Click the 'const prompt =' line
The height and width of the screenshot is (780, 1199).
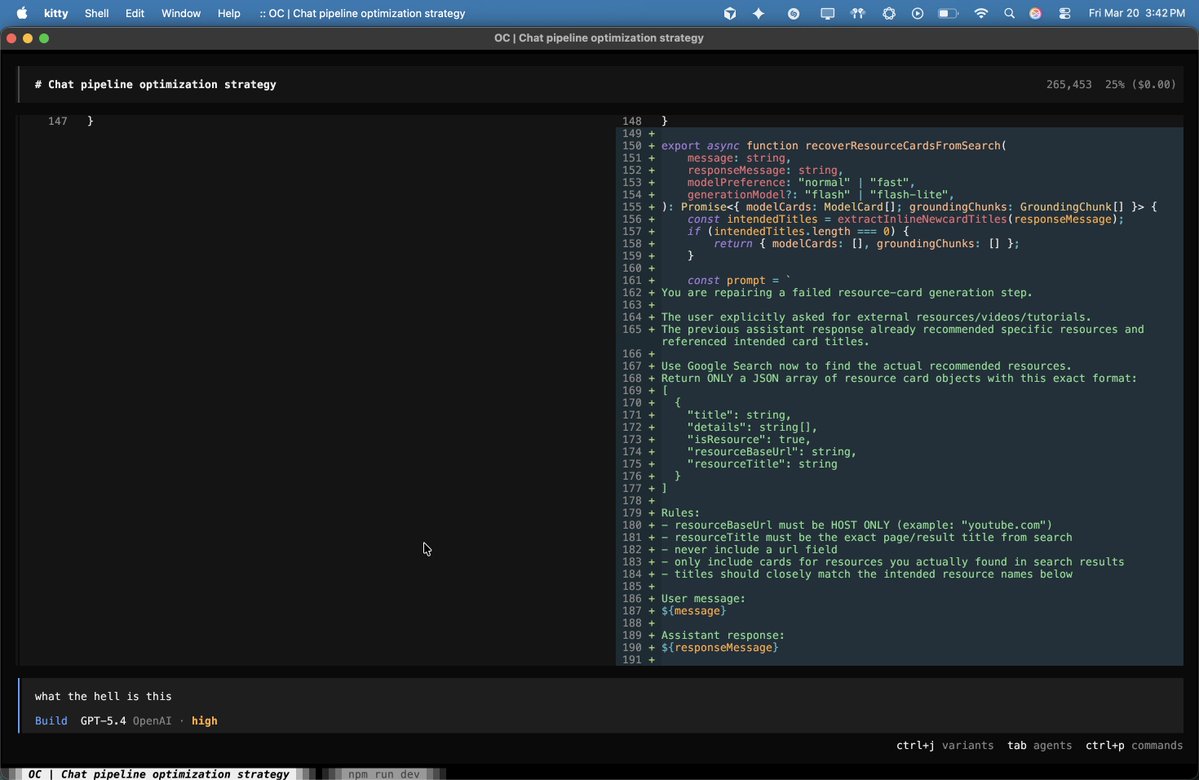tap(739, 280)
